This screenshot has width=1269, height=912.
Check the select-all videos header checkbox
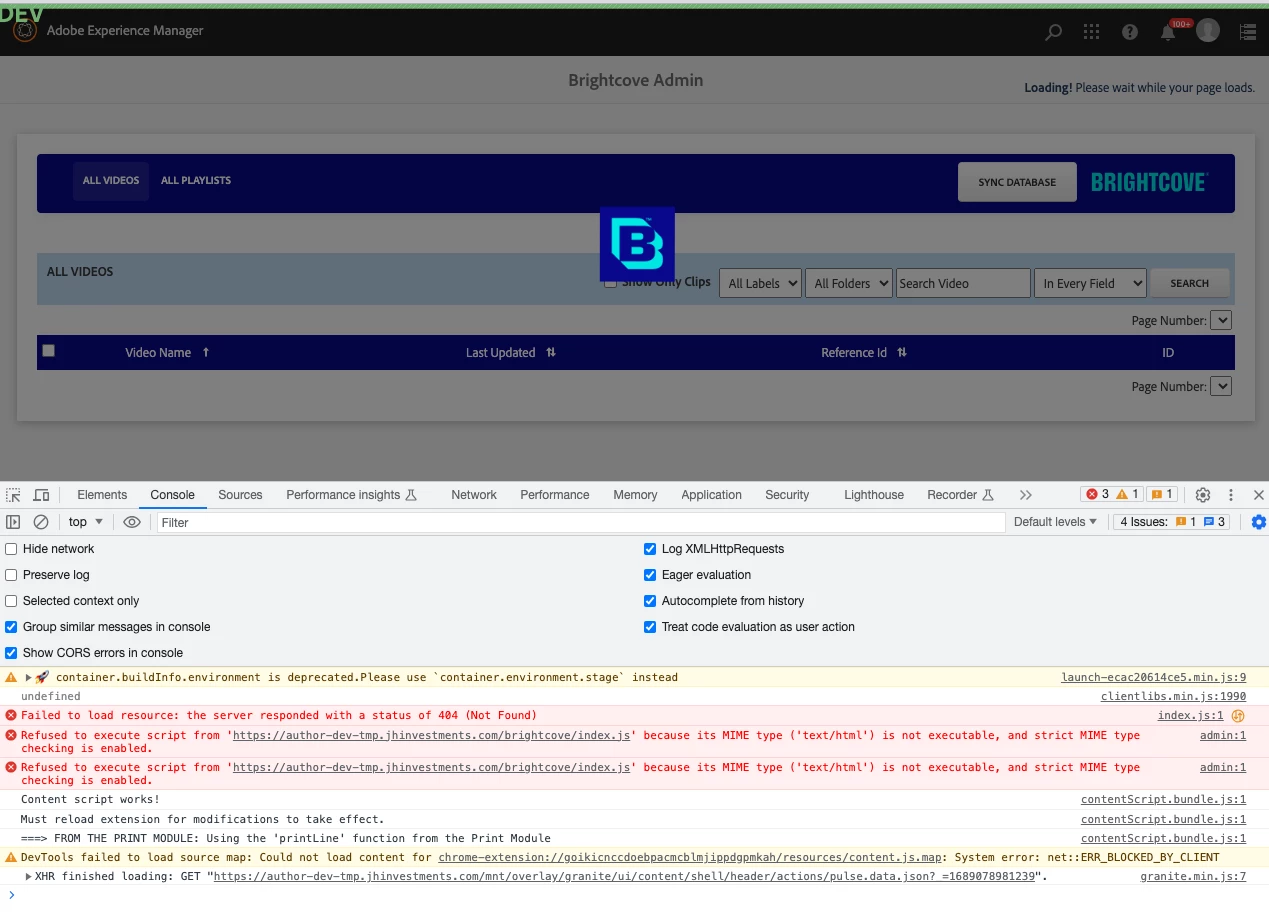48,350
